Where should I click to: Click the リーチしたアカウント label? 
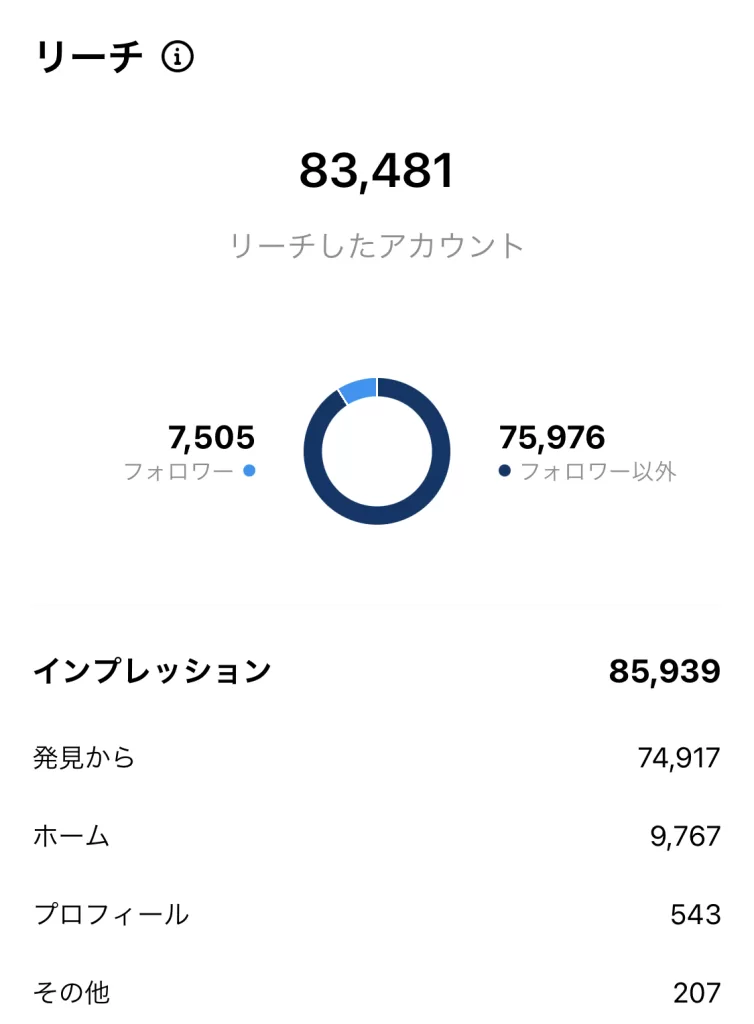(377, 246)
